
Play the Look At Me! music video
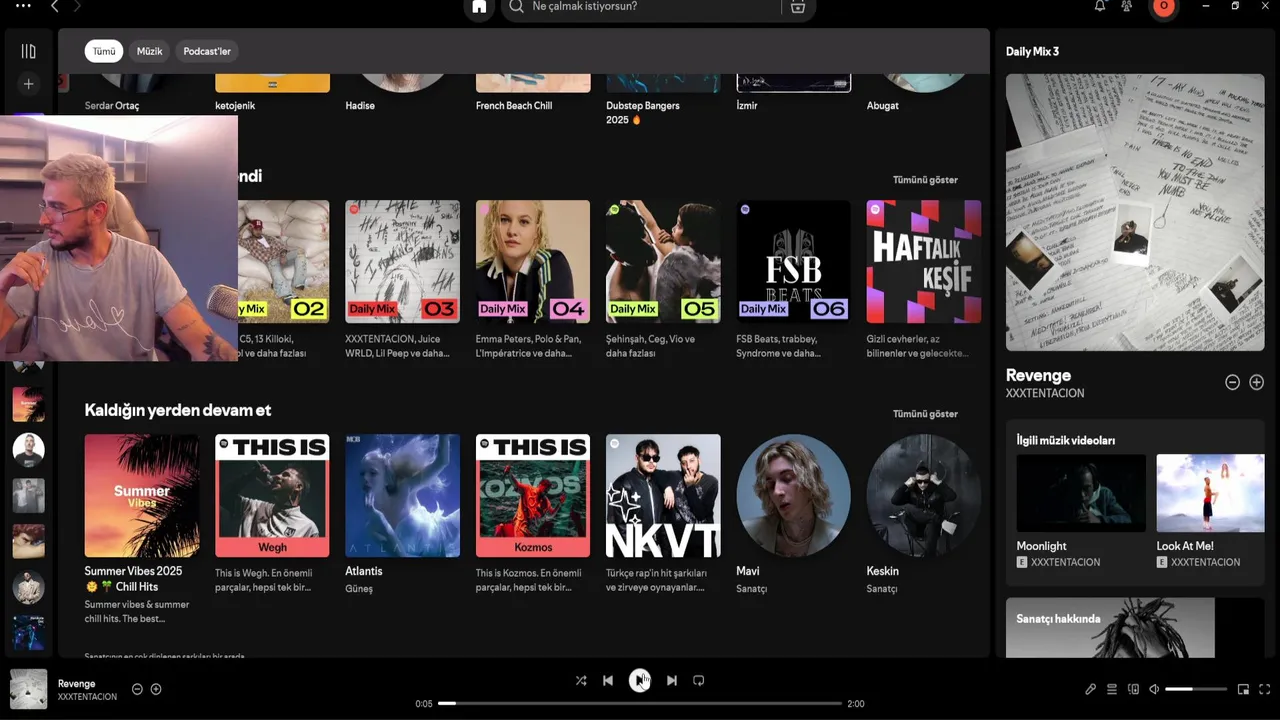1211,493
